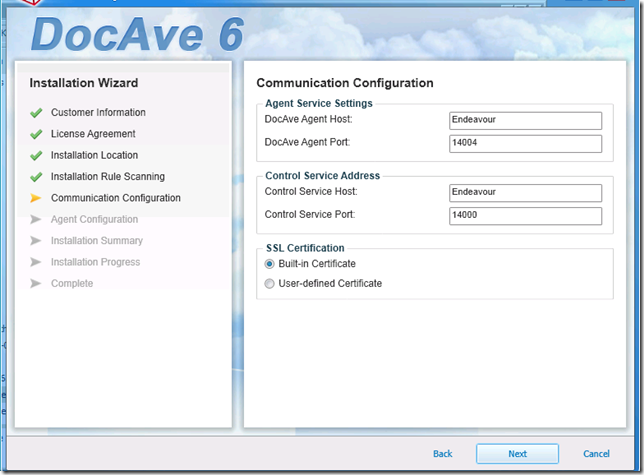
Task: Select the Installation Rule Scanning step
Action: point(108,177)
